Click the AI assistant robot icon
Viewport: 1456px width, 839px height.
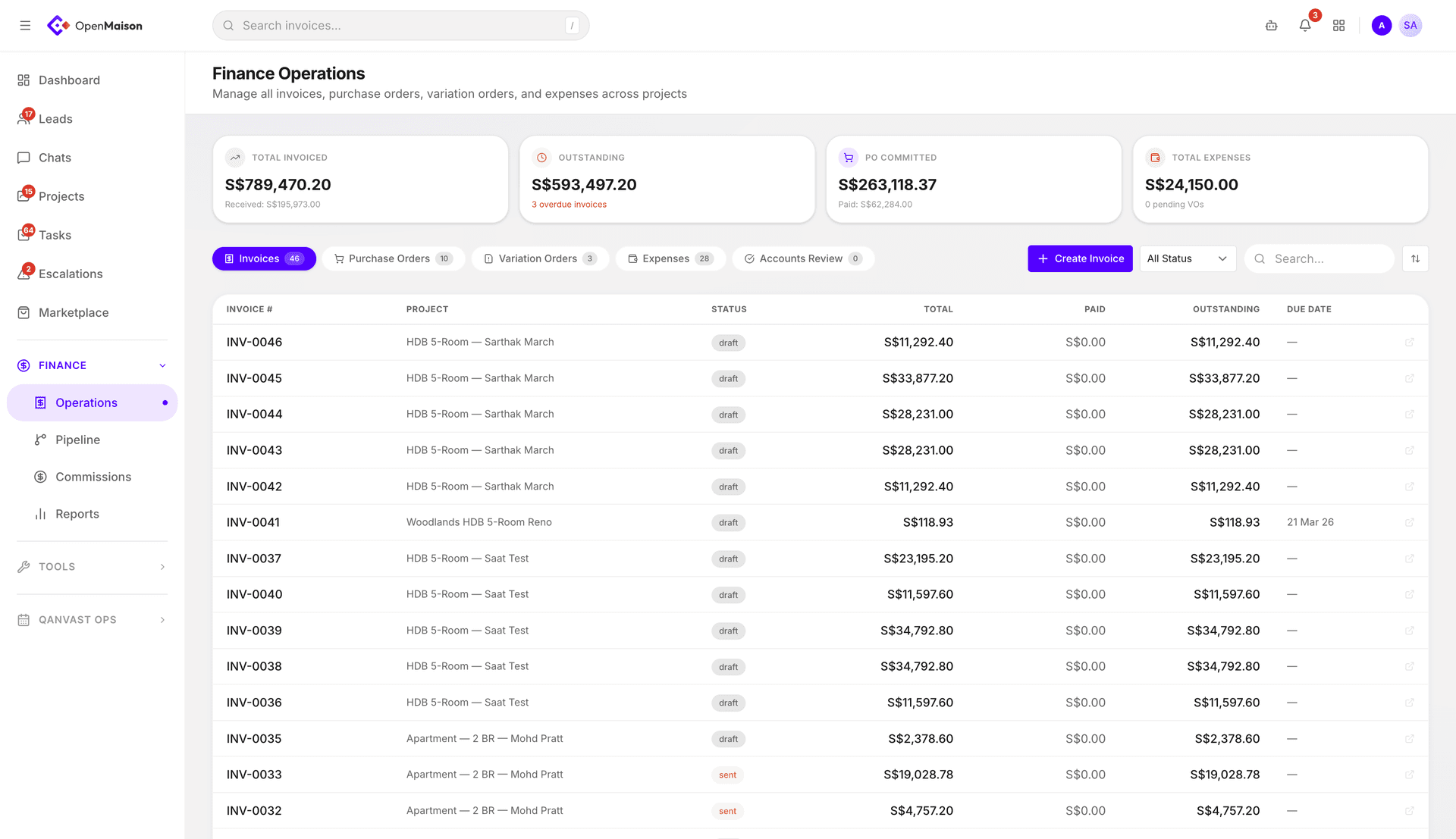1272,26
